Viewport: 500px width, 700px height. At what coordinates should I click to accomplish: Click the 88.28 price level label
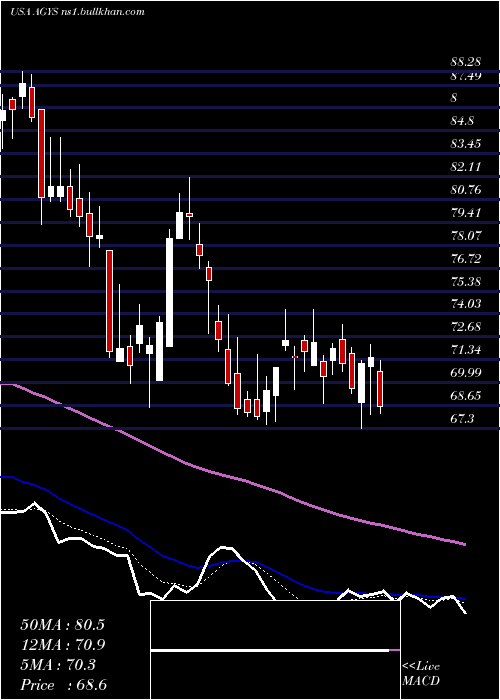click(x=466, y=61)
